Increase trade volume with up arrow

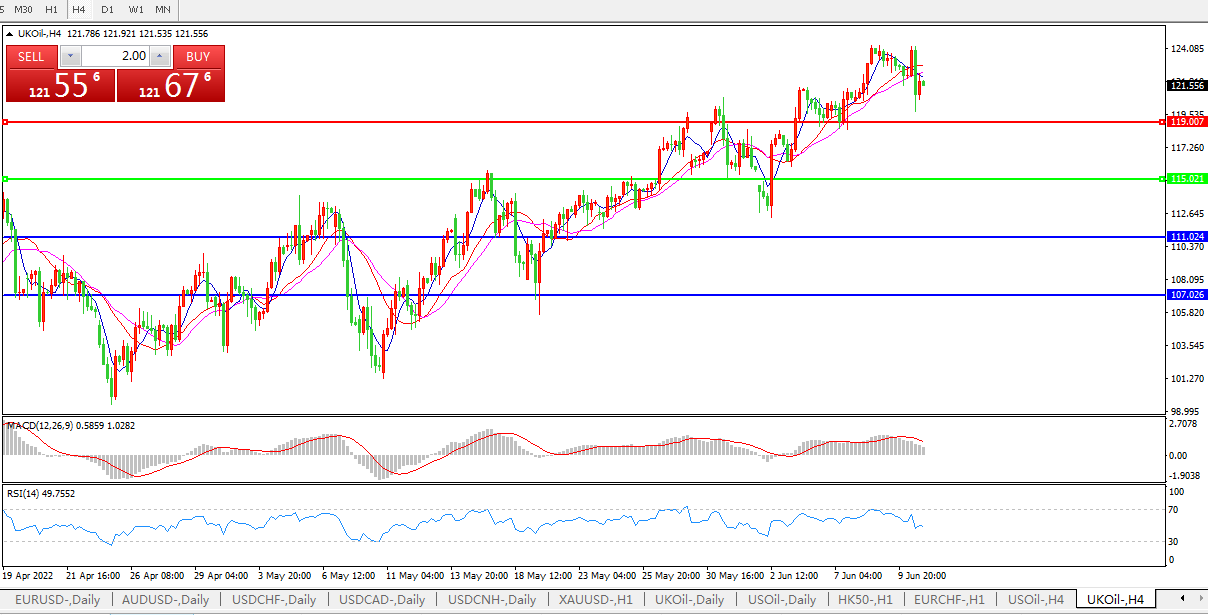pyautogui.click(x=159, y=56)
